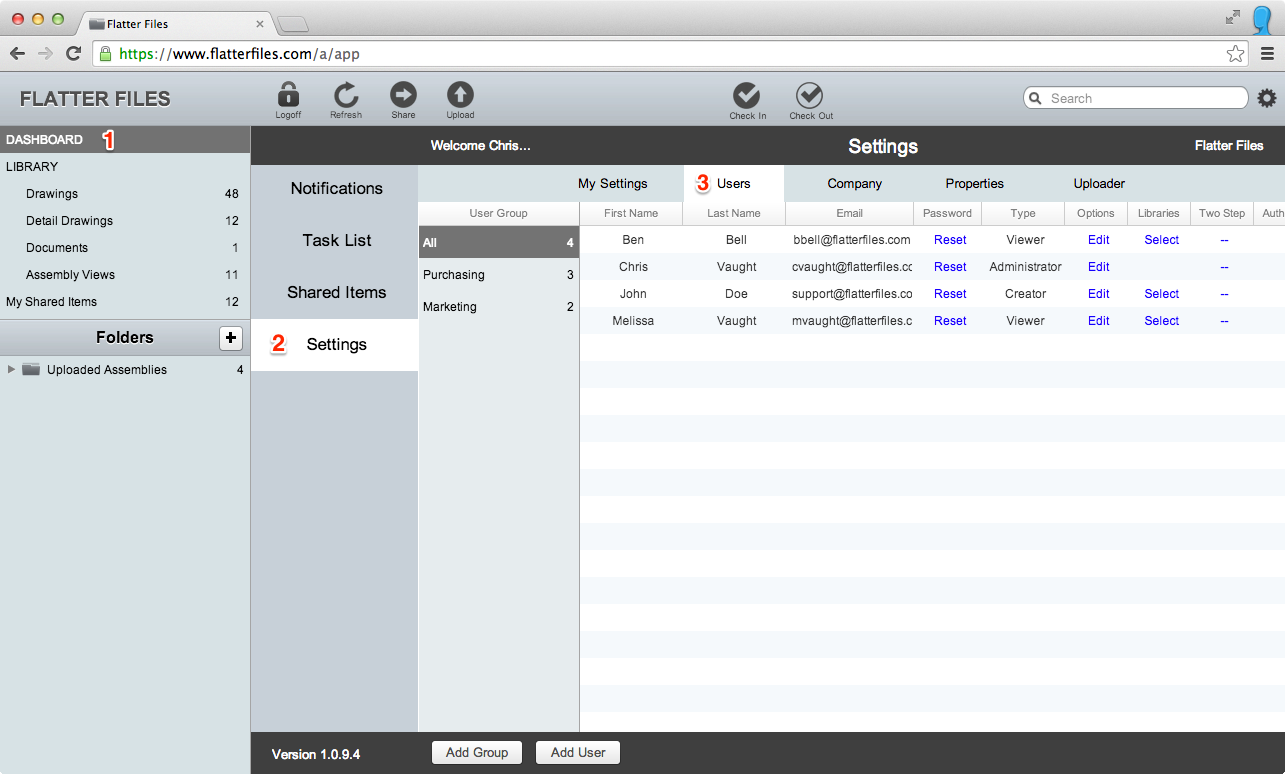Click the Chrome user profile icon
1285x774 pixels.
(1262, 18)
